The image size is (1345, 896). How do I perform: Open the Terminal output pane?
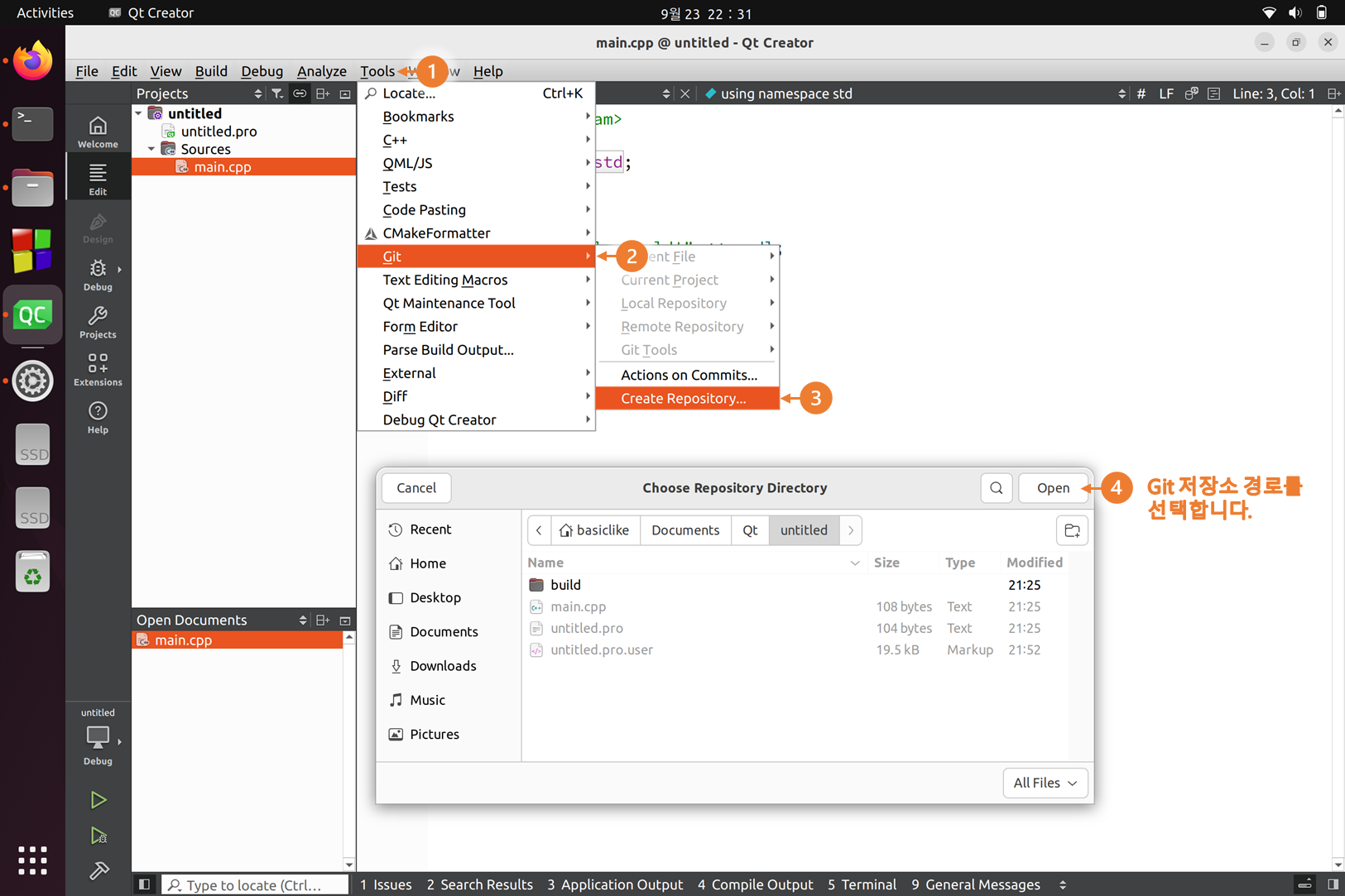point(862,884)
